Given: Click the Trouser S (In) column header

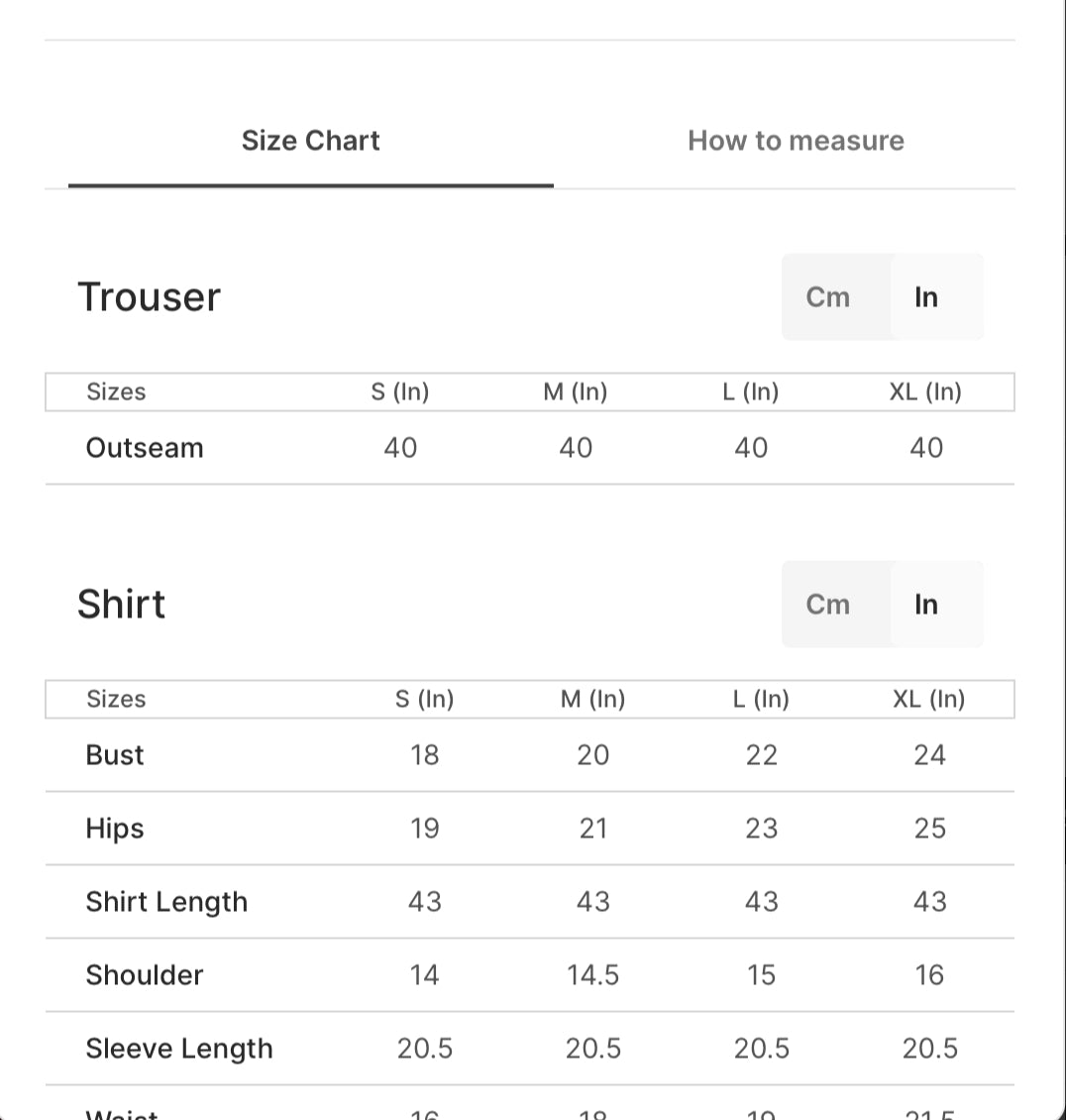Looking at the screenshot, I should click(400, 392).
